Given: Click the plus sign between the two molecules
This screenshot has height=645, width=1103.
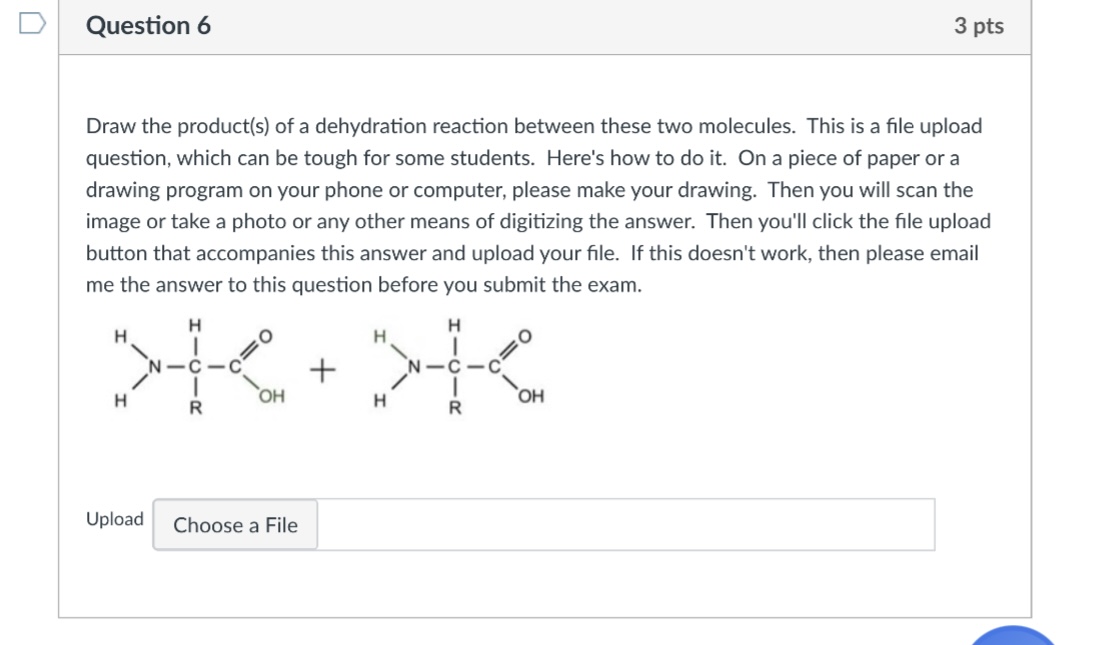Looking at the screenshot, I should pyautogui.click(x=322, y=370).
